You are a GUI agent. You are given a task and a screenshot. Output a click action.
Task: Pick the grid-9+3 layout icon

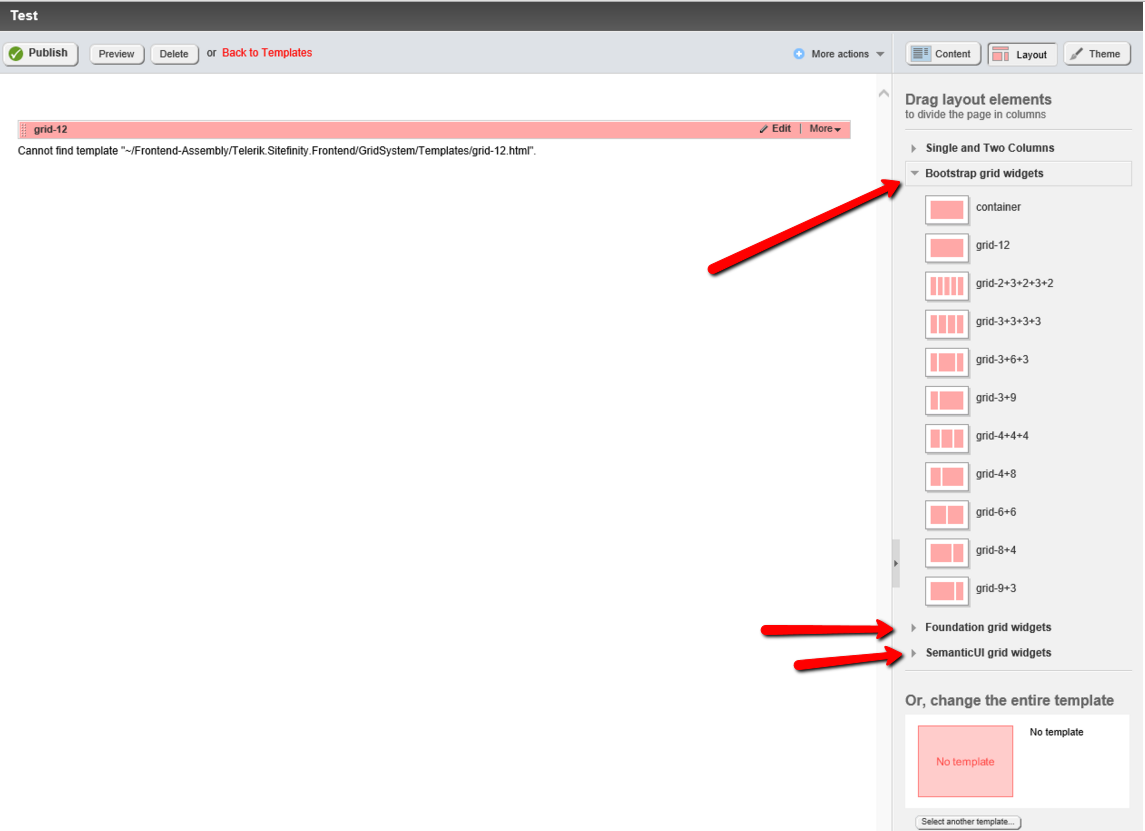click(x=946, y=591)
